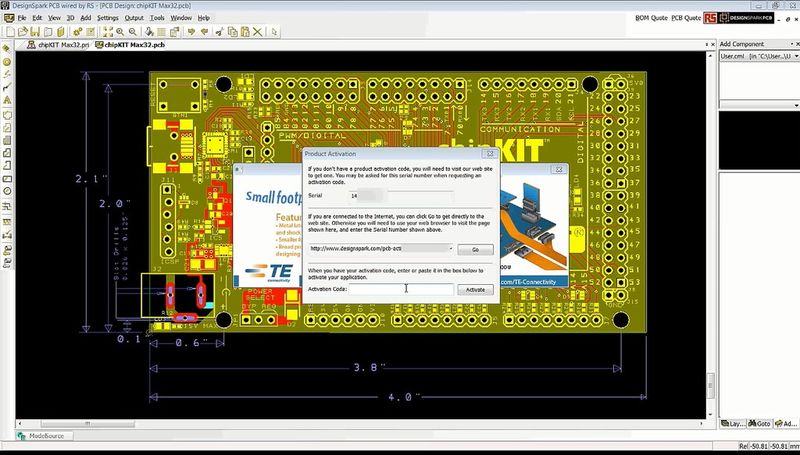The width and height of the screenshot is (800, 455).
Task: Click the Add Text 'A' icon in left toolbar
Action: click(x=7, y=100)
